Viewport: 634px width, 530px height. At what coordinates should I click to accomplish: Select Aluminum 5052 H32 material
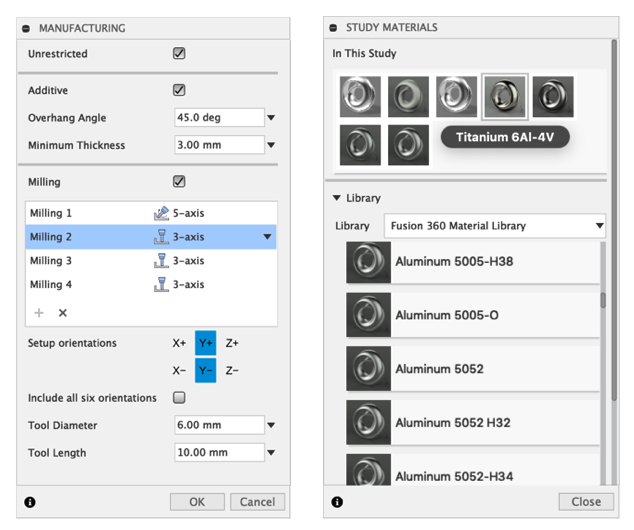pos(453,423)
